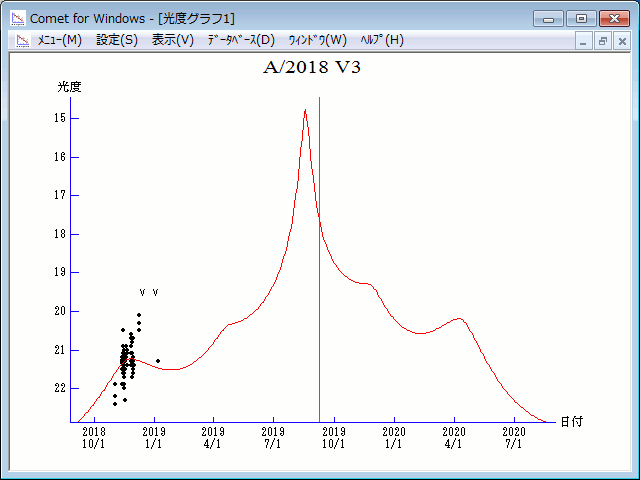
Task: Close the inner 光度グラフ1 document
Action: (622, 41)
